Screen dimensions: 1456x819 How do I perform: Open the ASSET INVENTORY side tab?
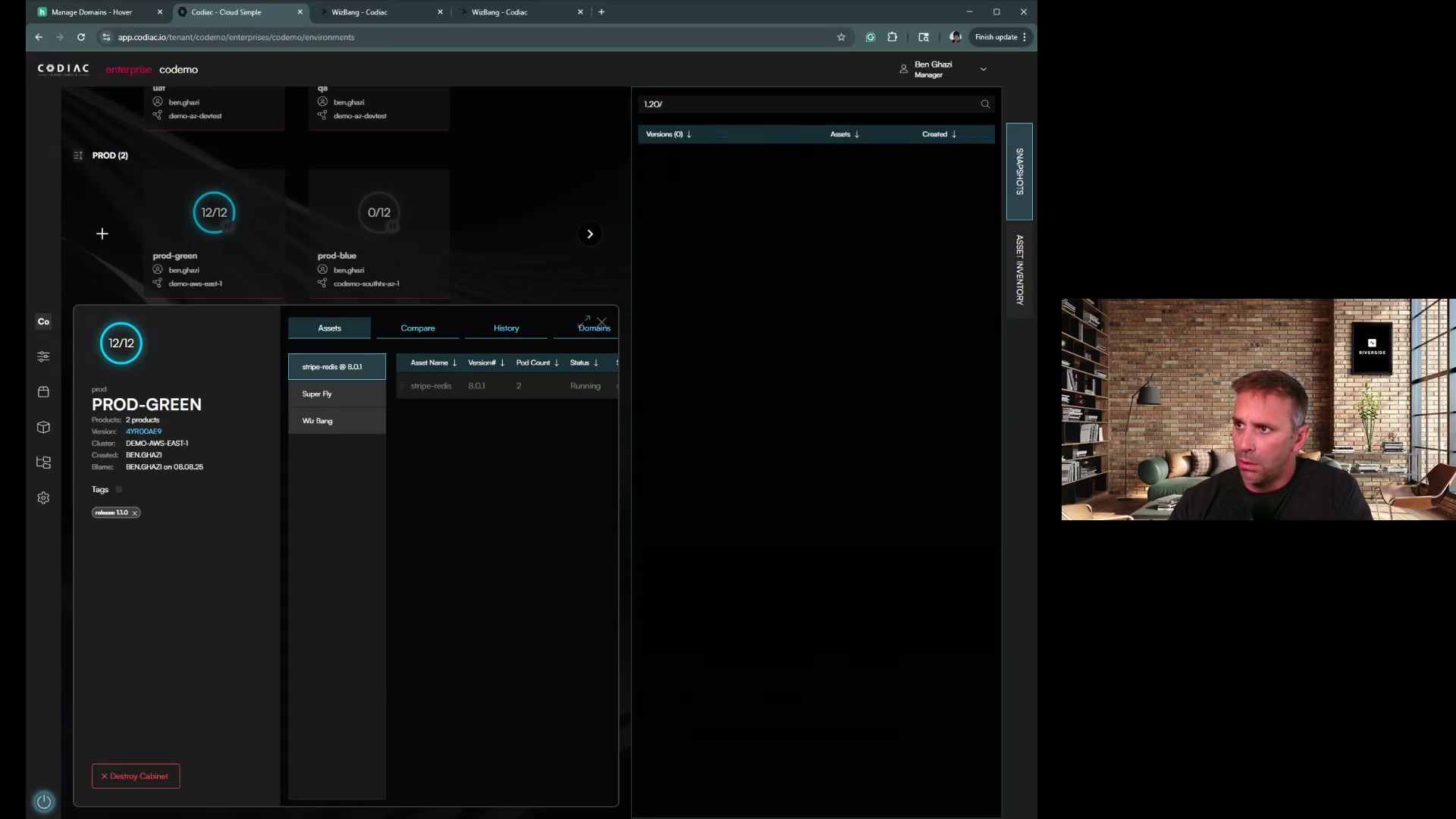[x=1019, y=270]
